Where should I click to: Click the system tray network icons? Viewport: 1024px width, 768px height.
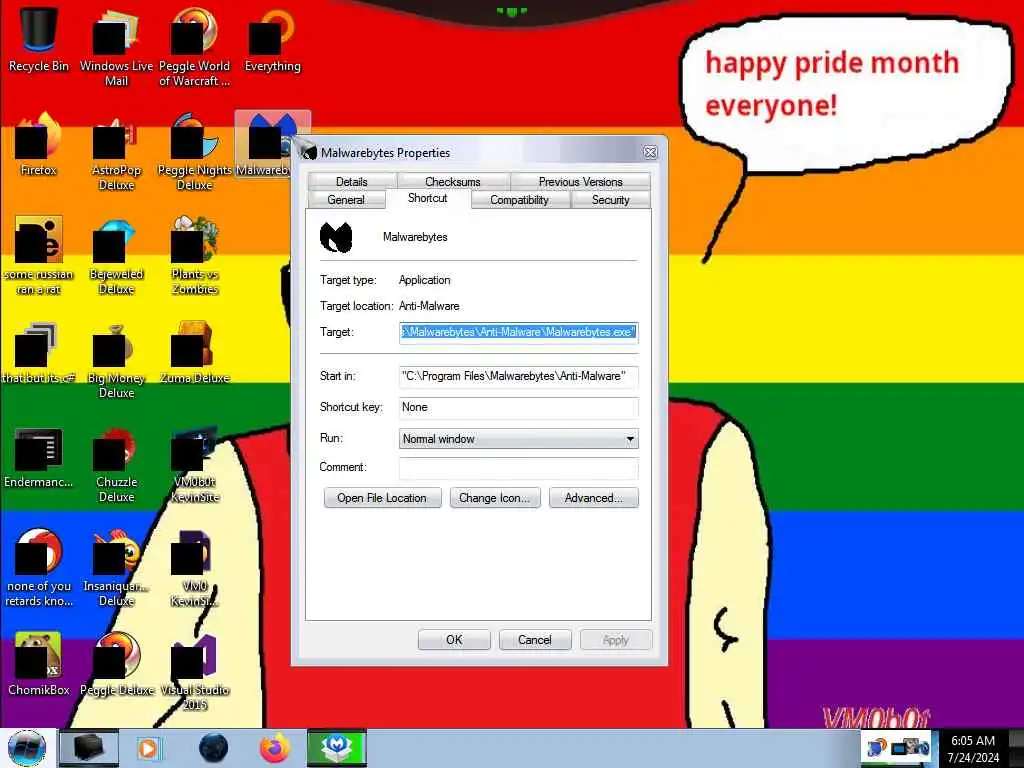click(x=898, y=747)
